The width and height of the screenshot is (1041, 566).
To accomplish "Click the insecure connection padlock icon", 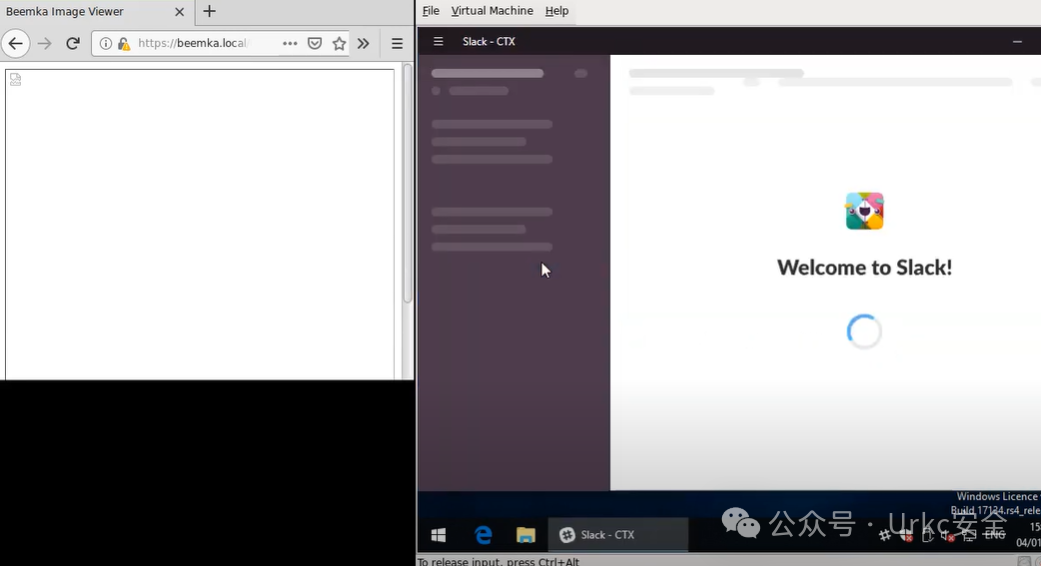I will (x=123, y=44).
